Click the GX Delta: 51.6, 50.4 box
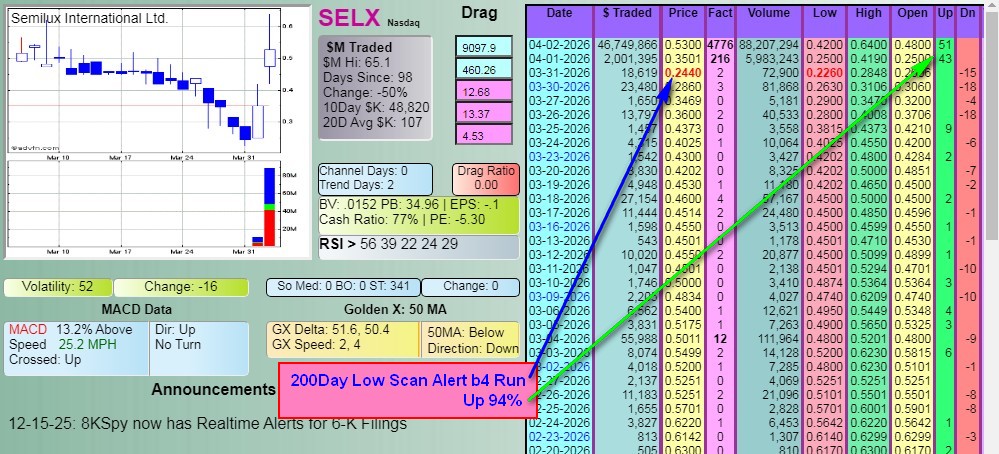Screen dimensions: 999x454 pos(343,339)
